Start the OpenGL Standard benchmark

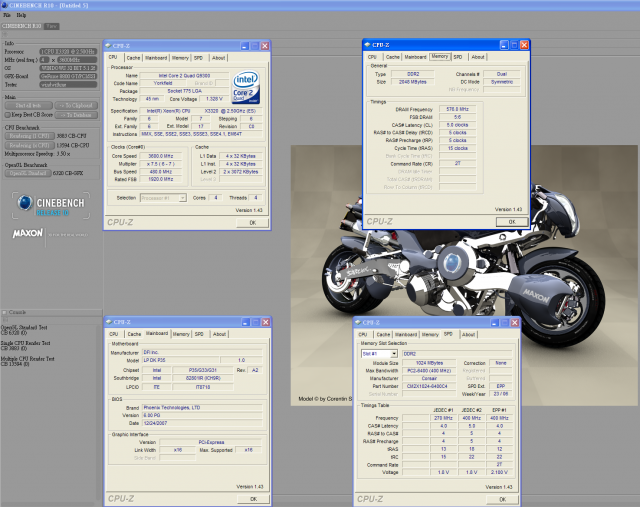click(x=28, y=173)
